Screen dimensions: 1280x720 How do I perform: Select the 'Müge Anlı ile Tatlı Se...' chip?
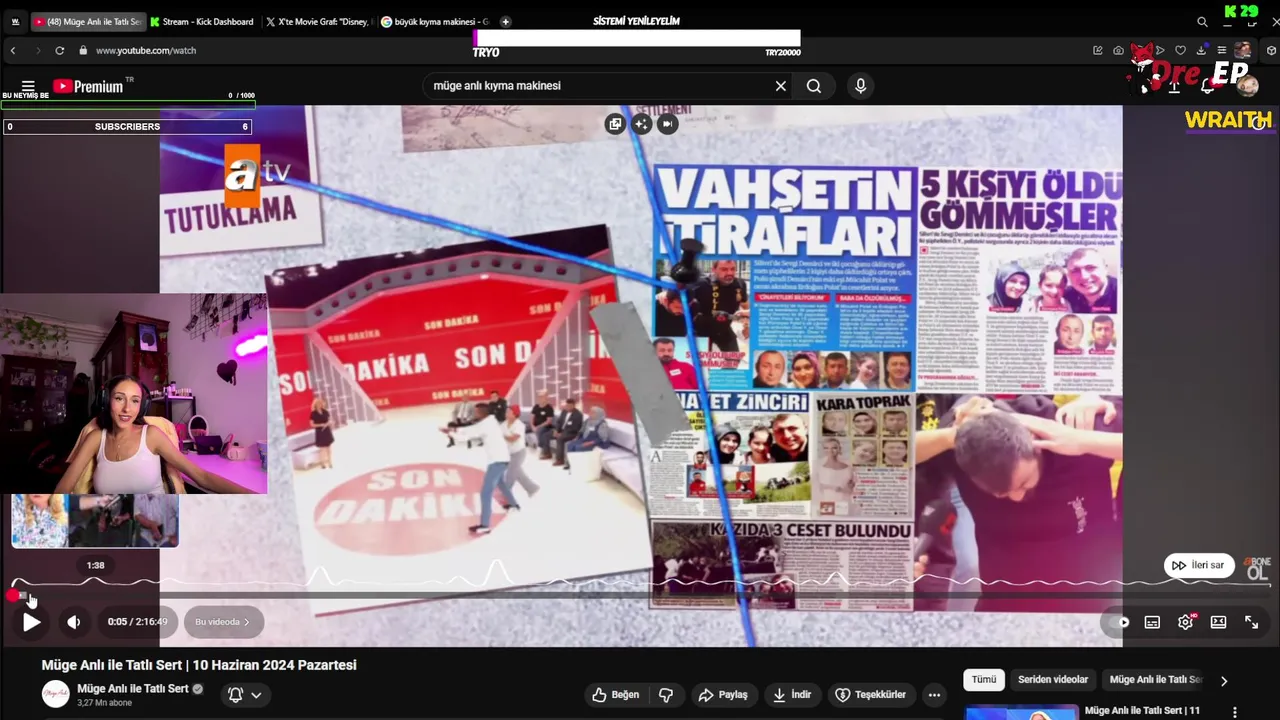(1155, 680)
